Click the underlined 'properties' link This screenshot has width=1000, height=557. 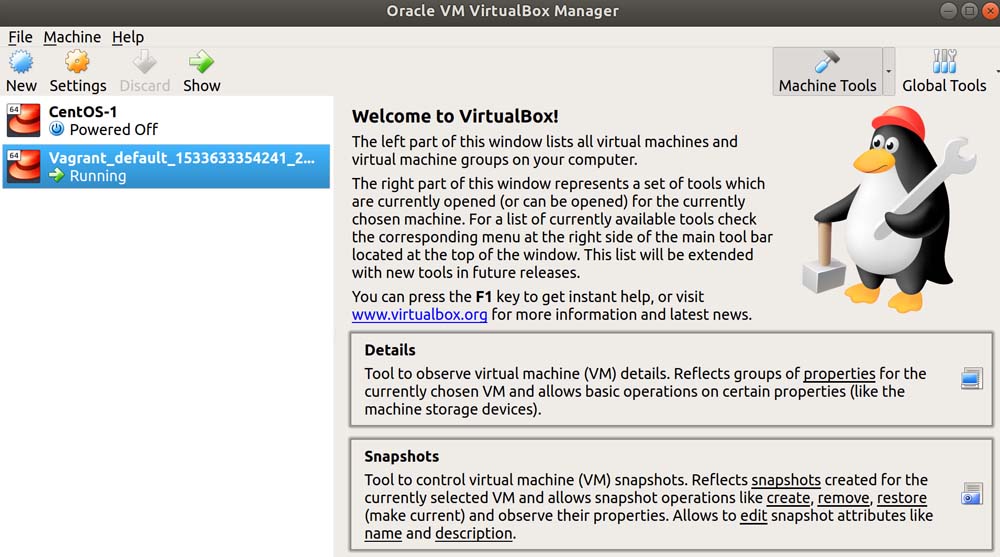tap(839, 374)
